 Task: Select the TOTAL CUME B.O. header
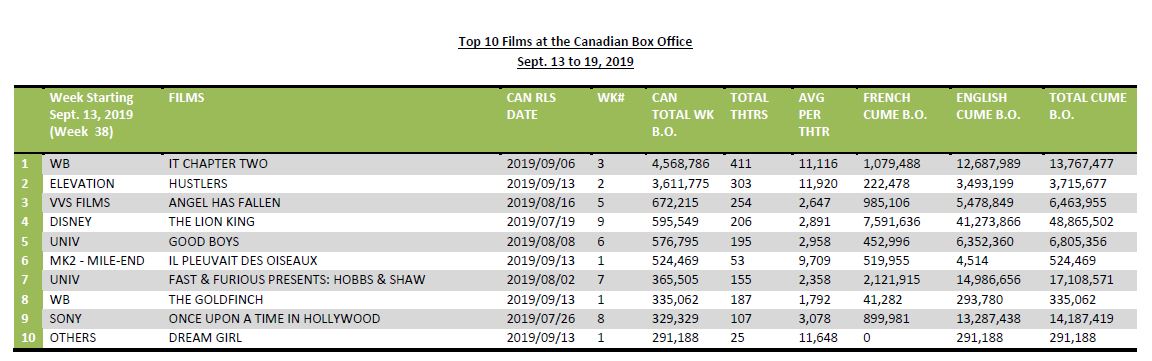click(x=1087, y=106)
